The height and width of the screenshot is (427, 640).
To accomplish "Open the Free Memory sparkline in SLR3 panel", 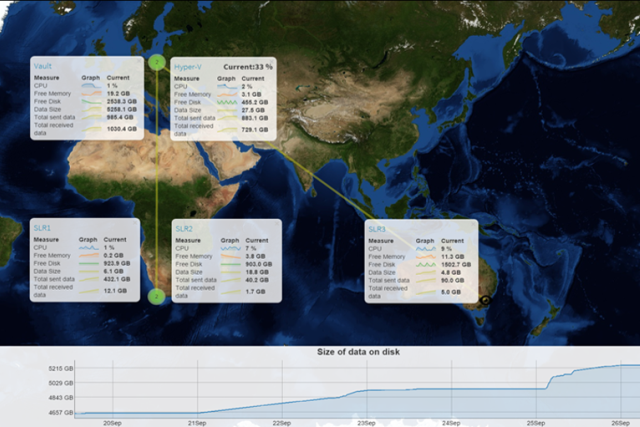I will click(x=425, y=256).
